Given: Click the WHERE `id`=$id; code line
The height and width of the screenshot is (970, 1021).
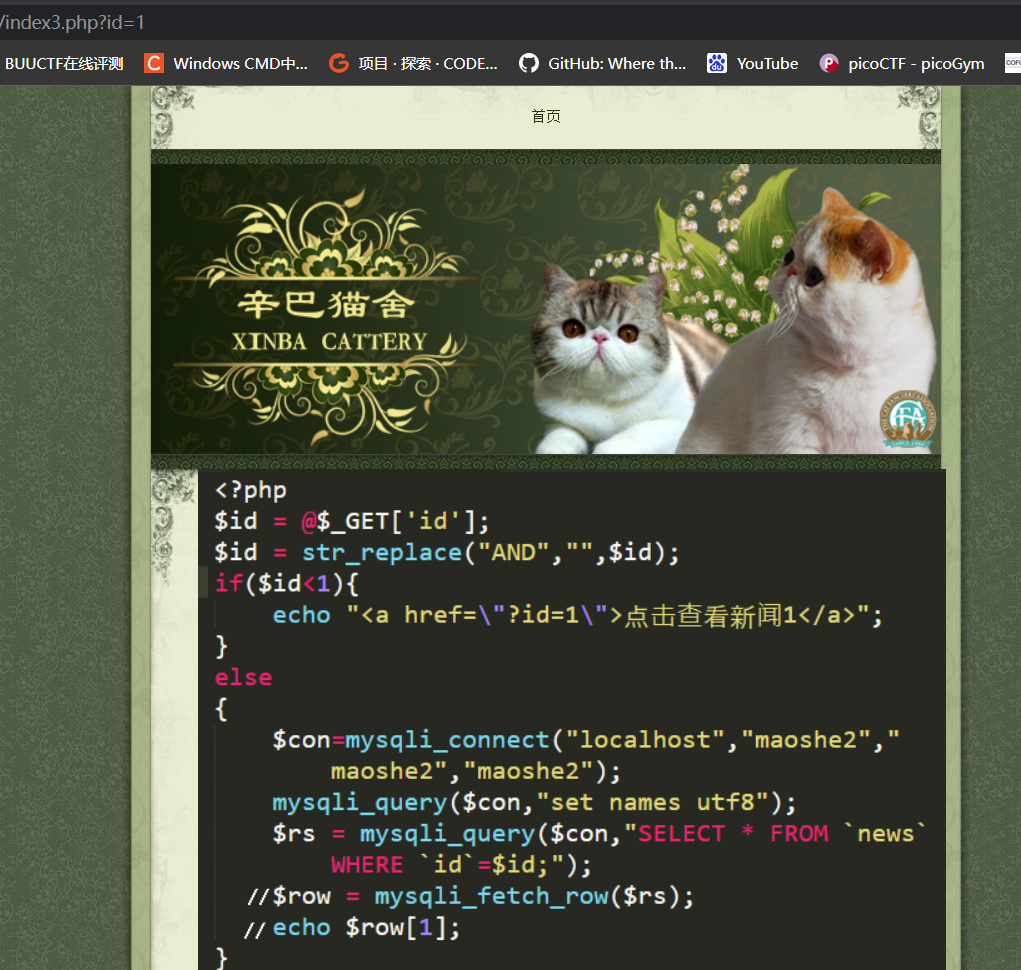Looking at the screenshot, I should 461,865.
